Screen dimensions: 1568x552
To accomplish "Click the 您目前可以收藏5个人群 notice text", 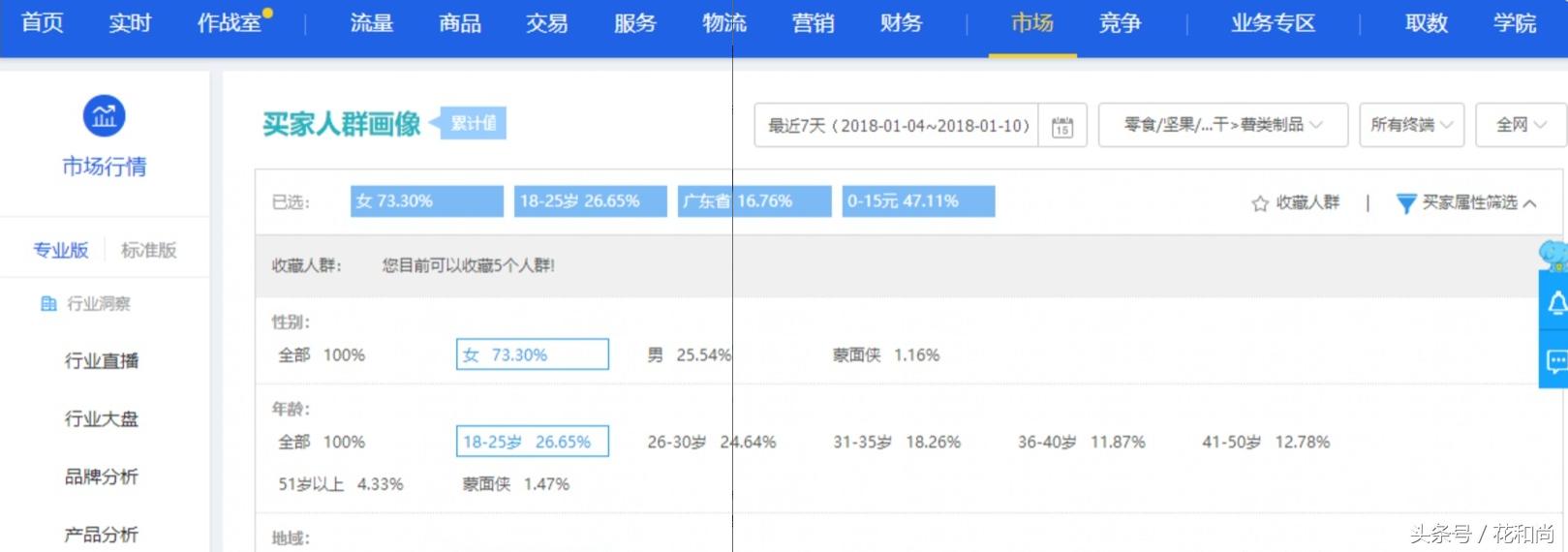I will click(x=468, y=265).
